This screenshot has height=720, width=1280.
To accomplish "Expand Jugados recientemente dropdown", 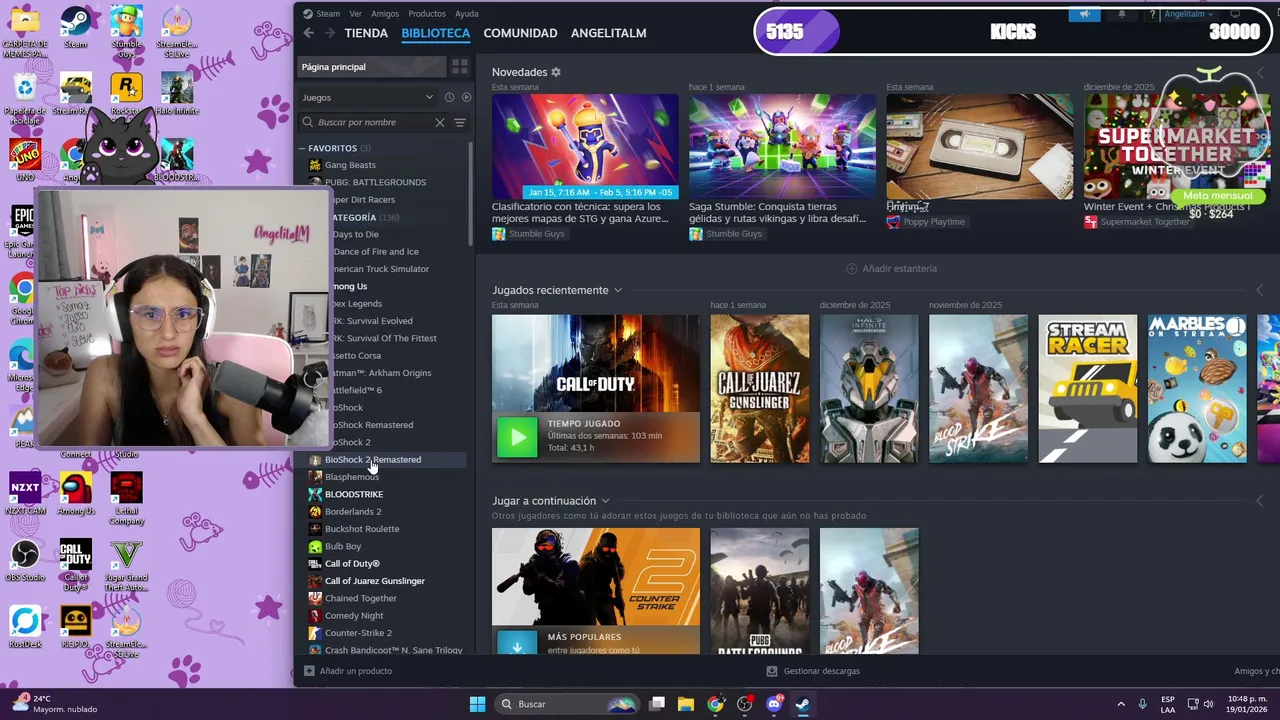I will pyautogui.click(x=618, y=290).
